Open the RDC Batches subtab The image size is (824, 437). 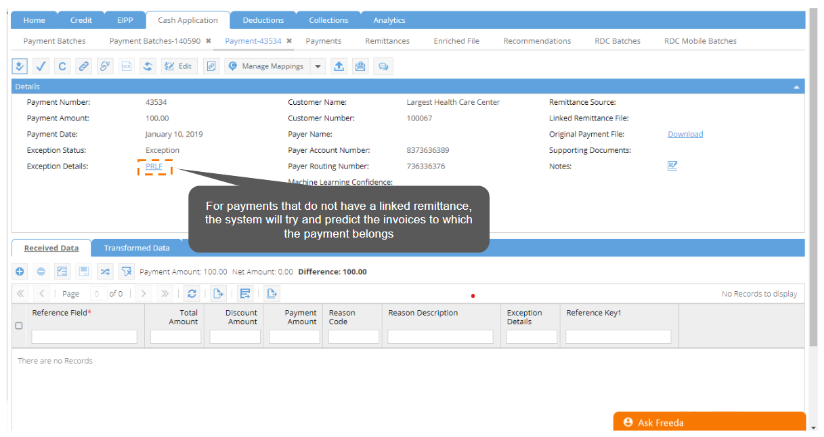coord(617,41)
